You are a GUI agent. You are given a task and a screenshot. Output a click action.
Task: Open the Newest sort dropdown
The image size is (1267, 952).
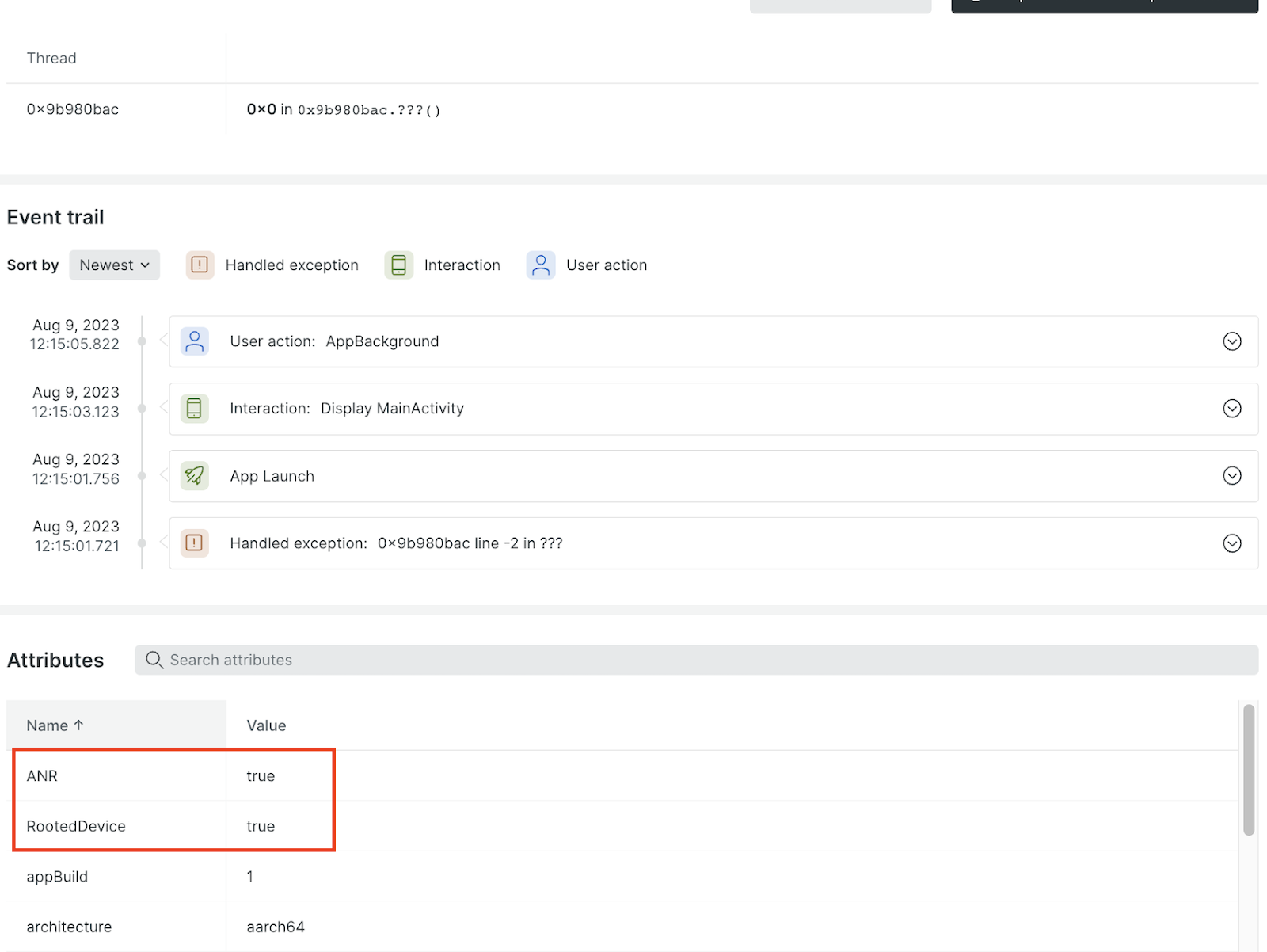(114, 265)
